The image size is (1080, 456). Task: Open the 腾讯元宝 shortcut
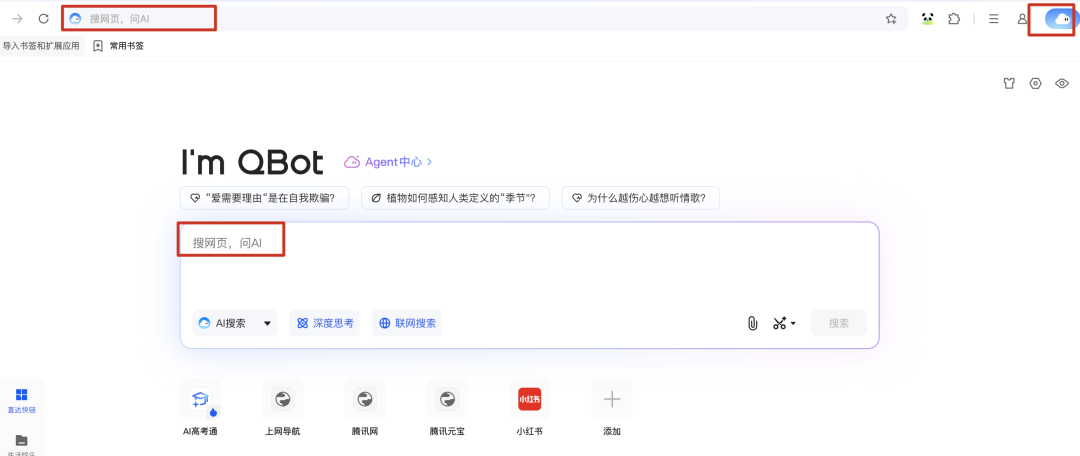coord(447,408)
